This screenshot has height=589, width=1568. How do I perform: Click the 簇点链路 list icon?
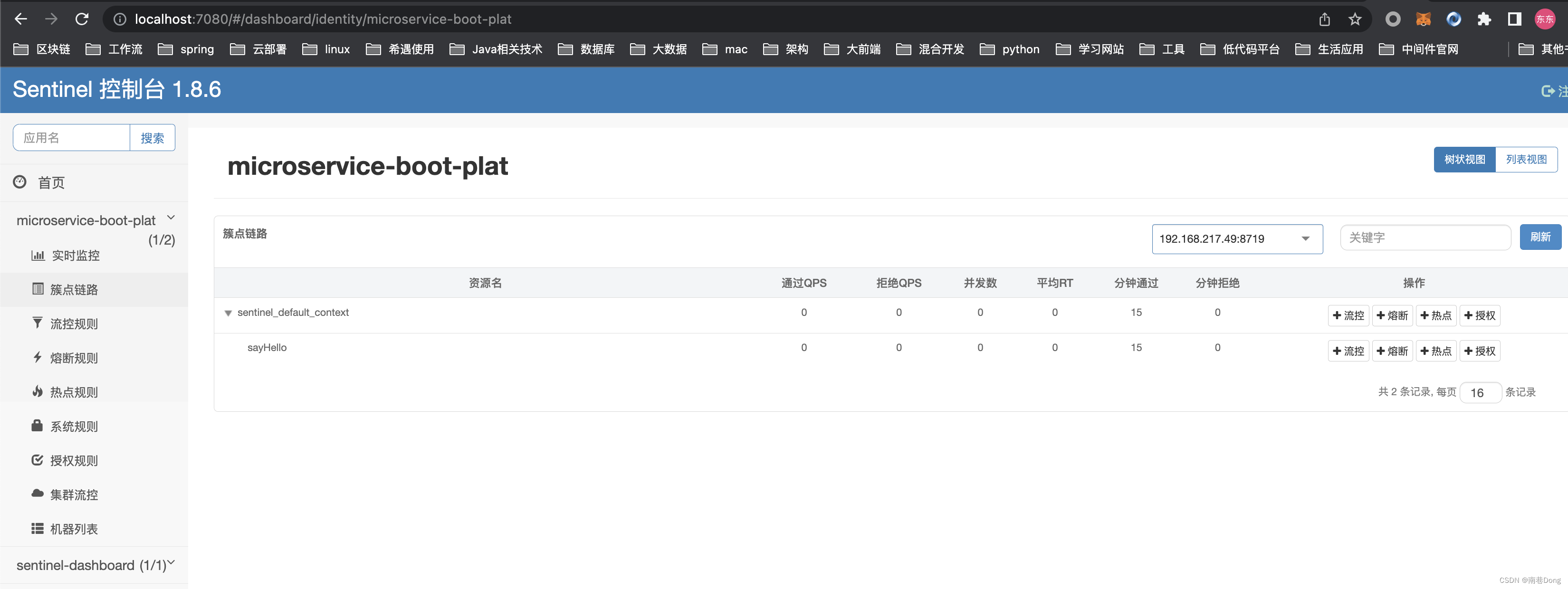38,289
